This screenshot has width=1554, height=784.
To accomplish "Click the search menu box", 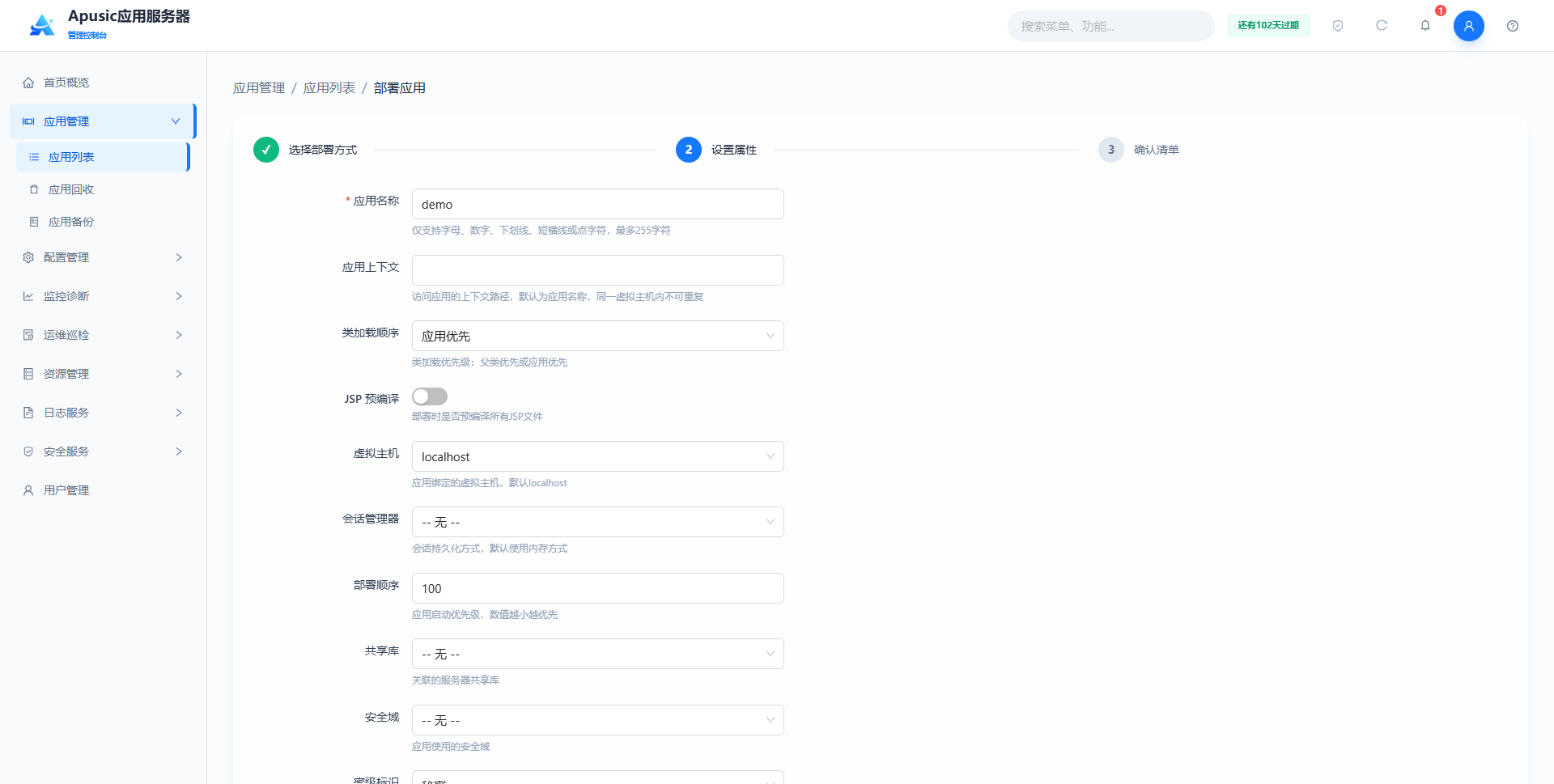I will click(1110, 26).
